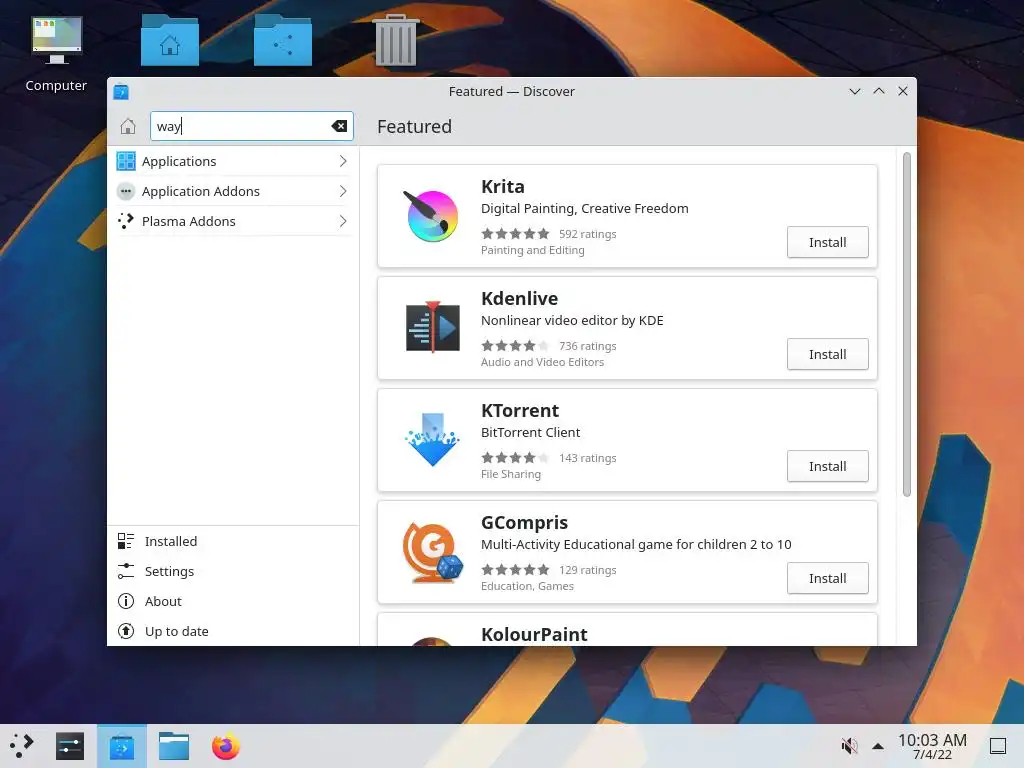Click the Applications category icon
The width and height of the screenshot is (1024, 768).
click(x=126, y=161)
